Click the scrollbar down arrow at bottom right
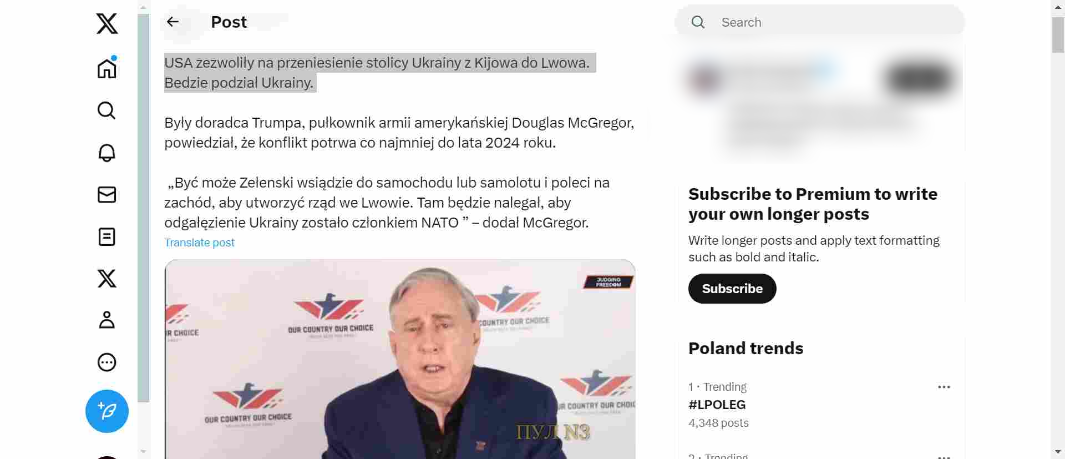This screenshot has height=459, width=1065. (1058, 452)
